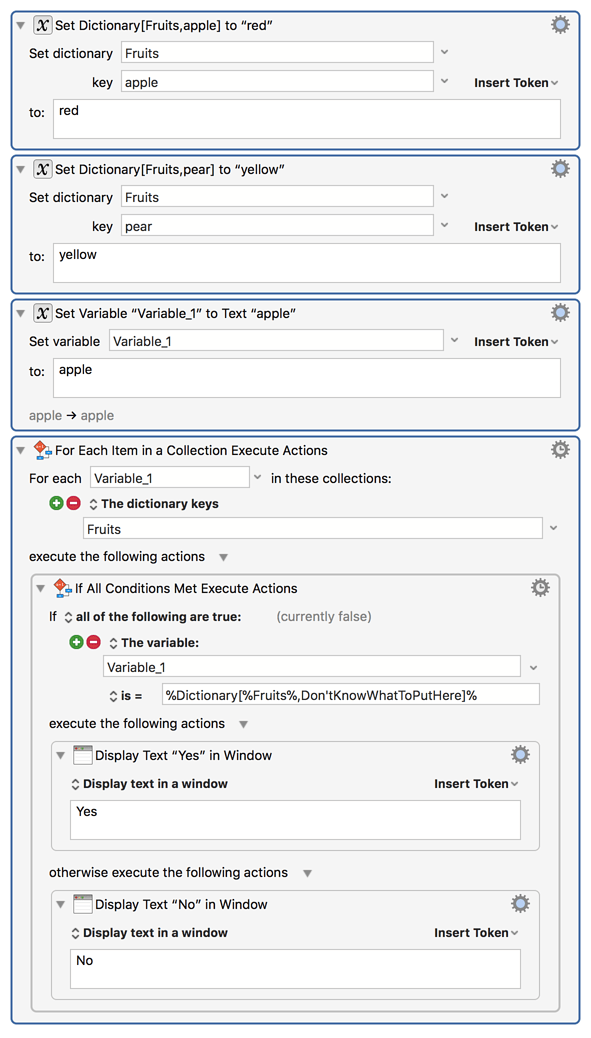
Task: Click the For each Variable_1 name field
Action: click(x=170, y=477)
